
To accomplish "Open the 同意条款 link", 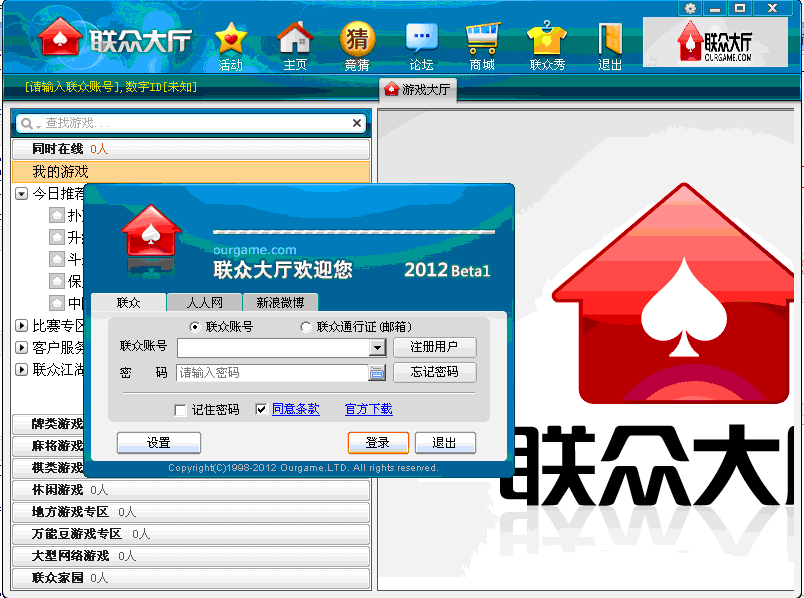I will pos(296,409).
